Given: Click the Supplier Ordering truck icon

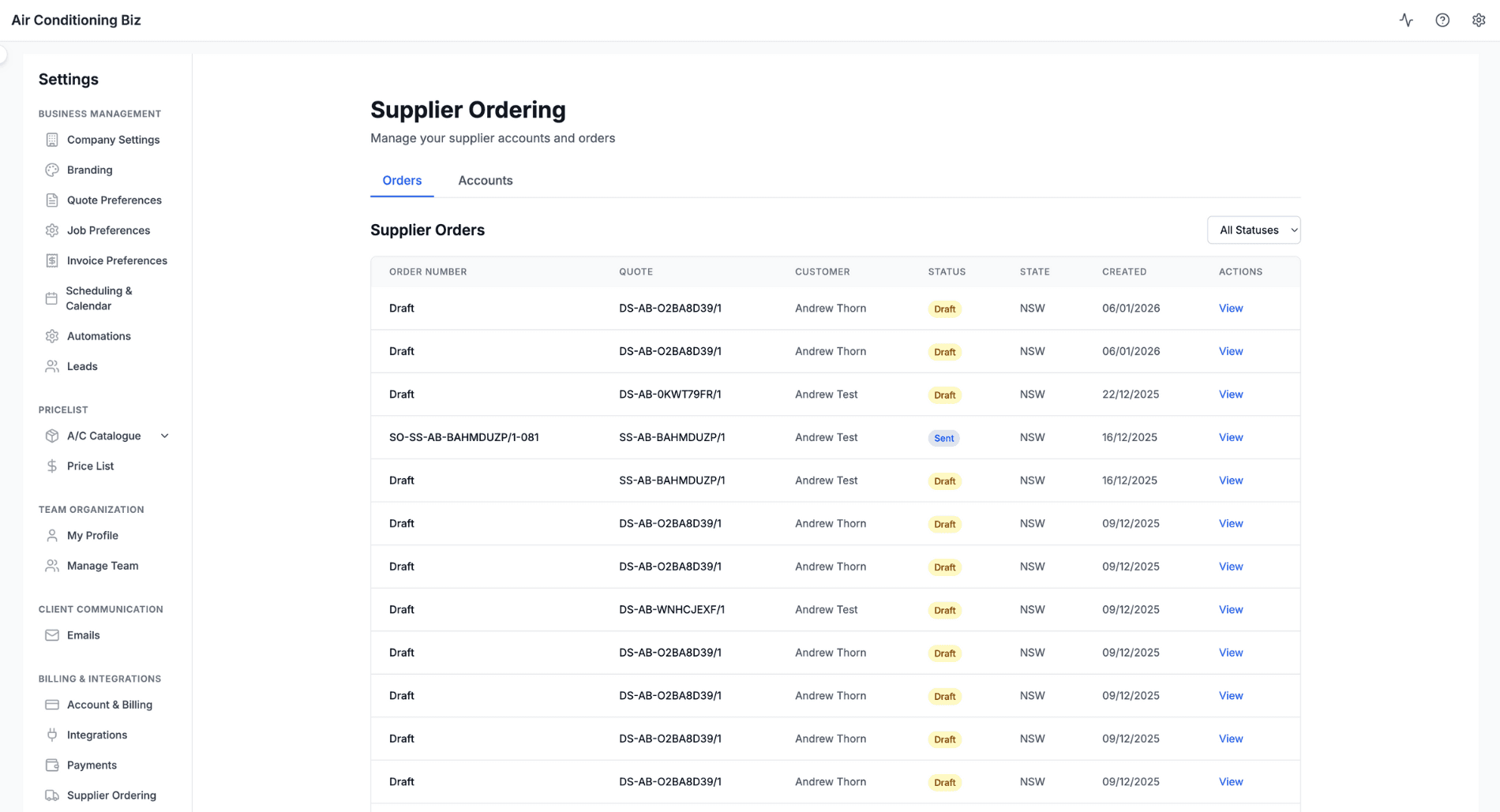Looking at the screenshot, I should coord(51,795).
